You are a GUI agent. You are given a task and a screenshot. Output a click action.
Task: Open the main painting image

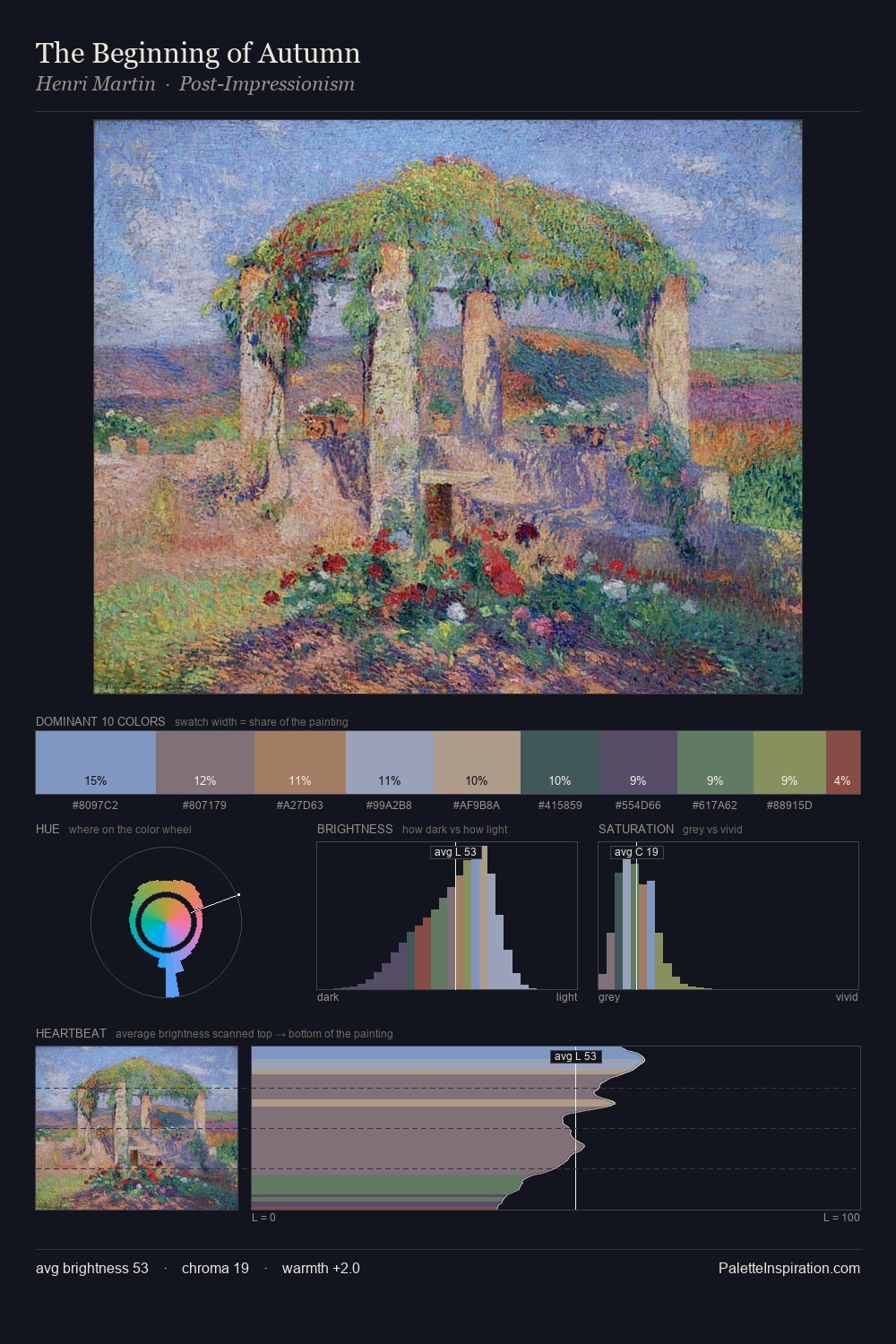click(x=448, y=407)
